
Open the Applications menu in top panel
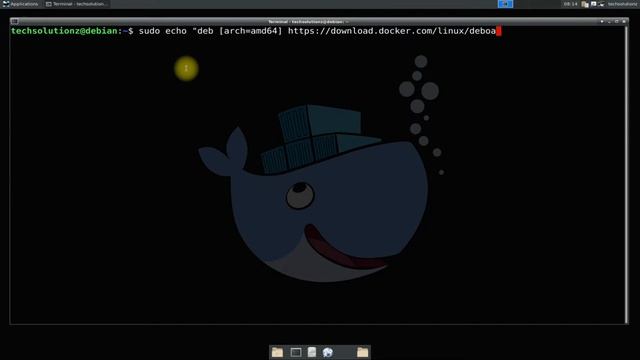(x=20, y=4)
